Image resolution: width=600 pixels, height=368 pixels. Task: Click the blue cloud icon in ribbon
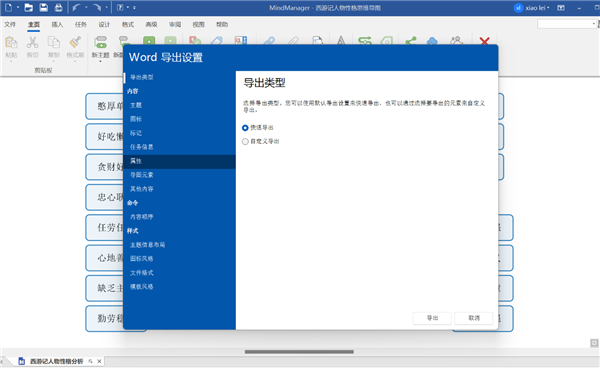pos(432,41)
